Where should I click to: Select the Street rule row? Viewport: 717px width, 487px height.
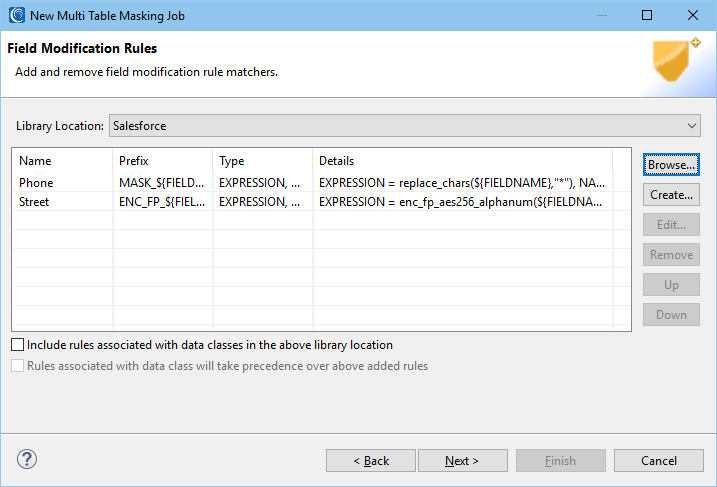tap(312, 202)
